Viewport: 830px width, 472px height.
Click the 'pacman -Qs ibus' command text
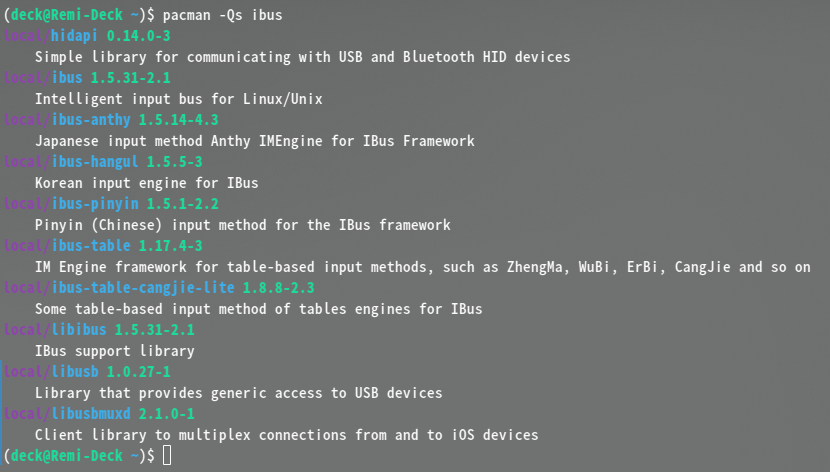coord(222,15)
